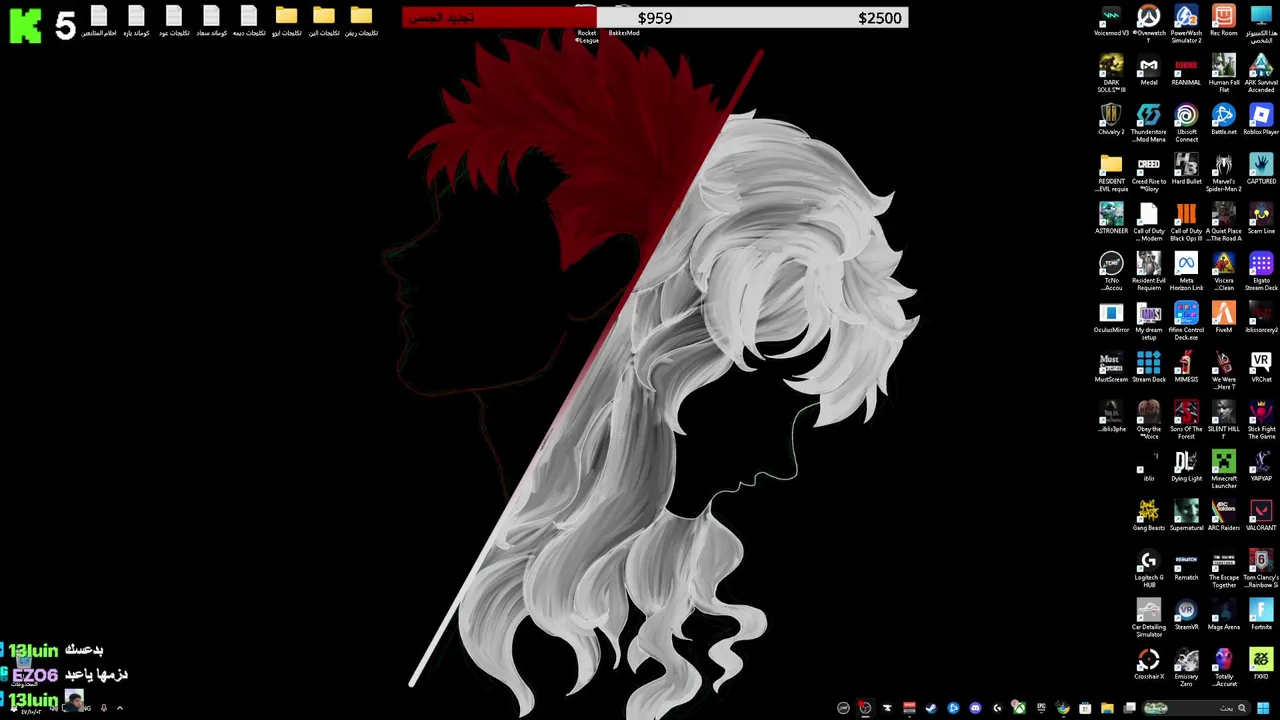Select the Fortnite desktop icon
This screenshot has height=720, width=1280.
tap(1261, 616)
